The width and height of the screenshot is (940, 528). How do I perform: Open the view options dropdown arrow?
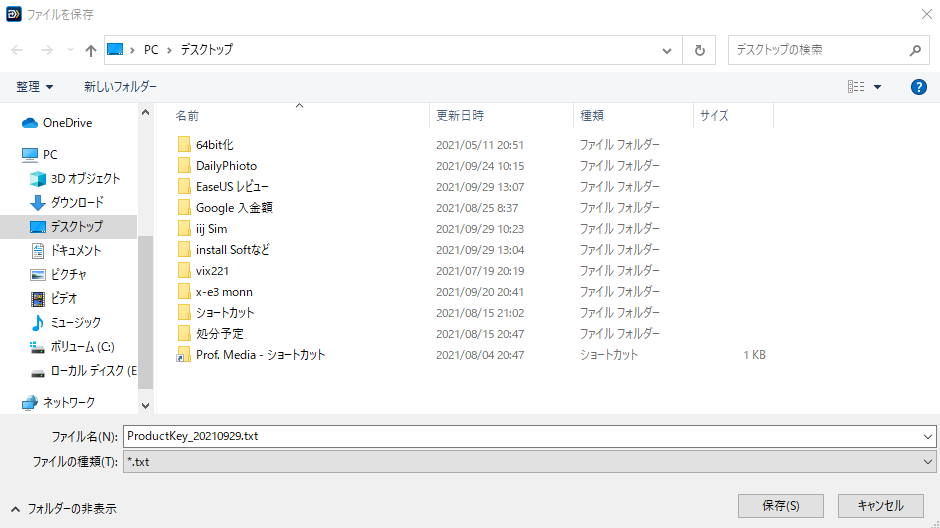(877, 87)
